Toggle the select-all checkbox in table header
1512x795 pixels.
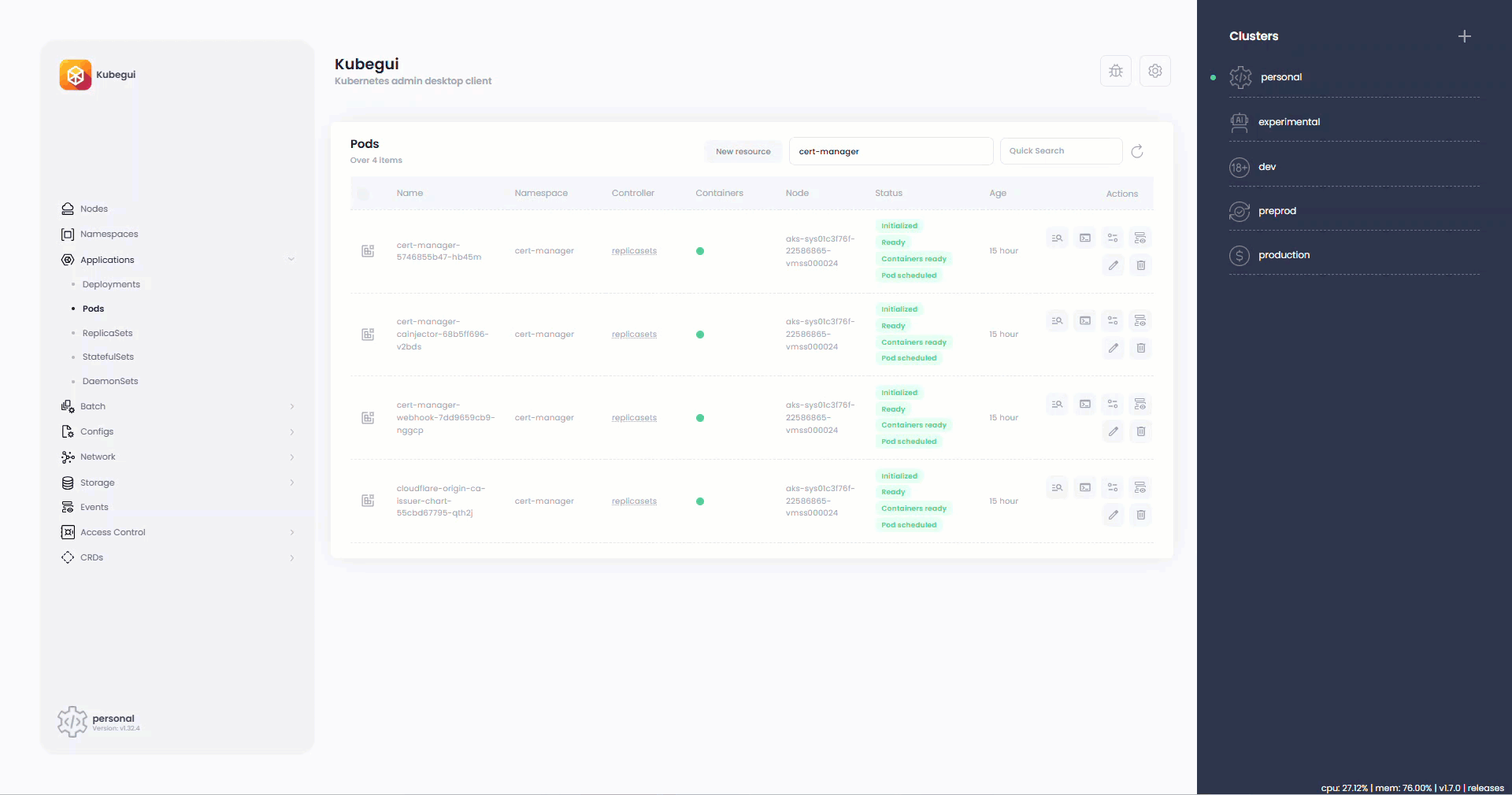click(x=363, y=194)
